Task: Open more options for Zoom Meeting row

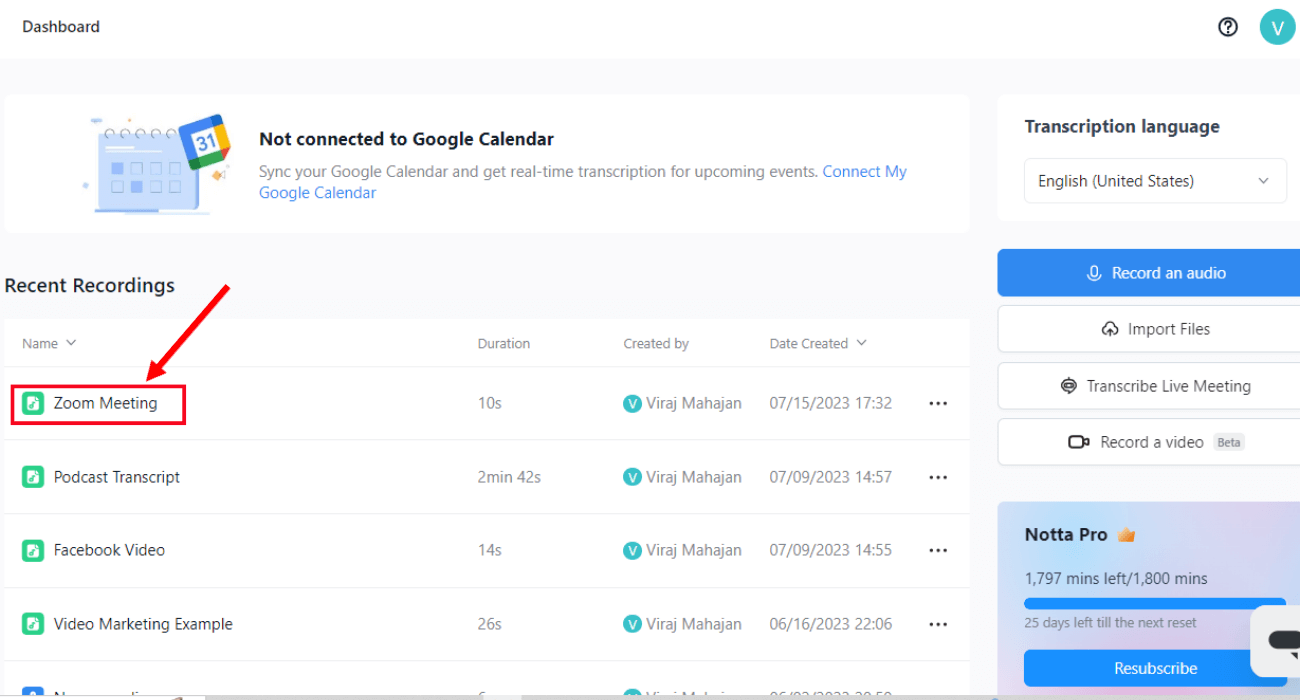Action: 938,404
